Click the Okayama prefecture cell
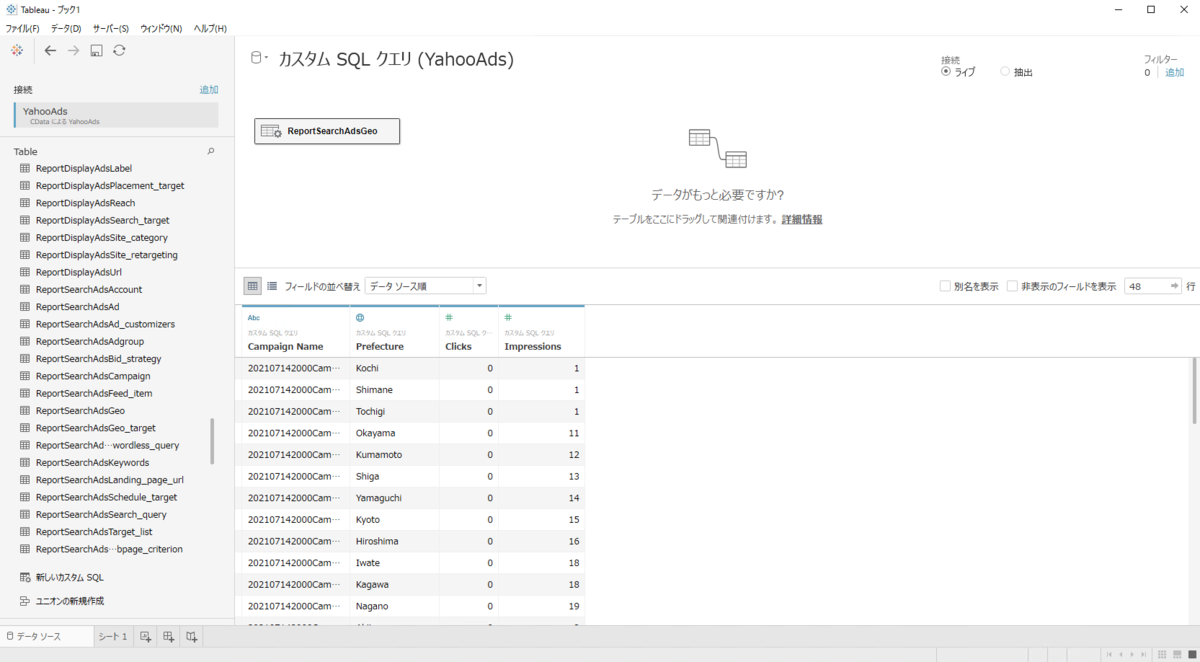 pyautogui.click(x=394, y=433)
